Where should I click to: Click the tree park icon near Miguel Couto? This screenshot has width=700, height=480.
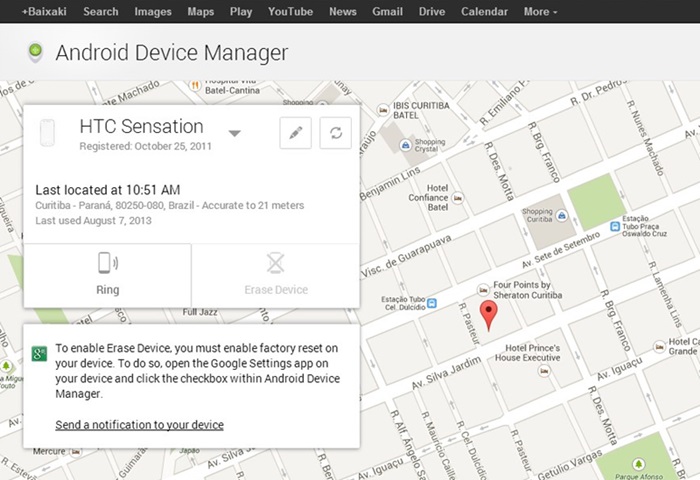(6, 367)
